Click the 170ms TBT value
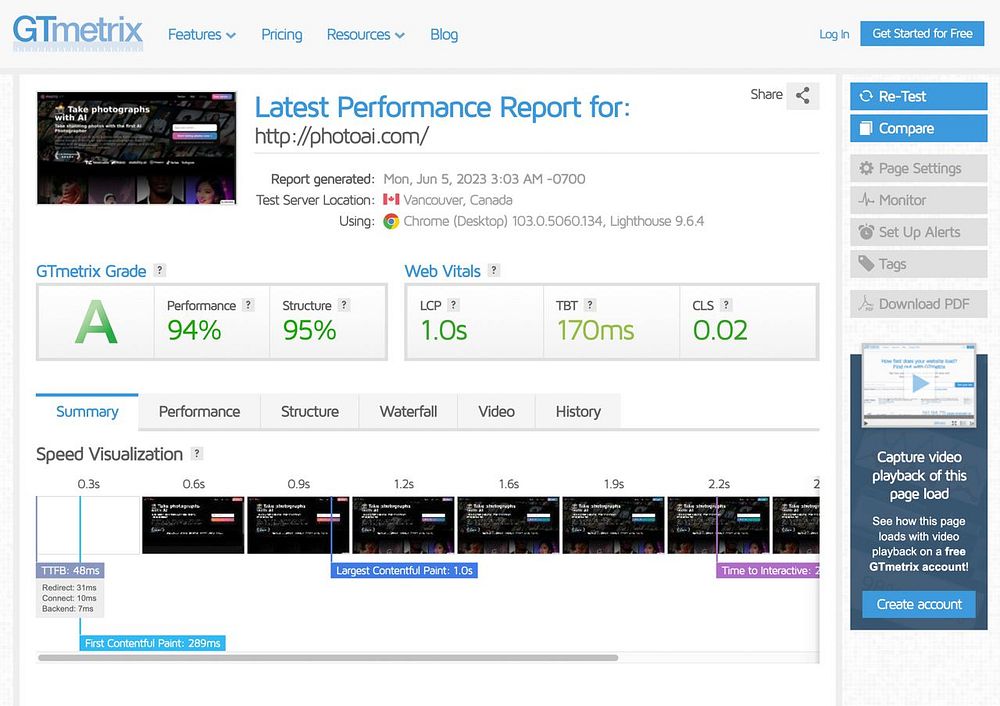The image size is (1000, 706). (x=596, y=330)
